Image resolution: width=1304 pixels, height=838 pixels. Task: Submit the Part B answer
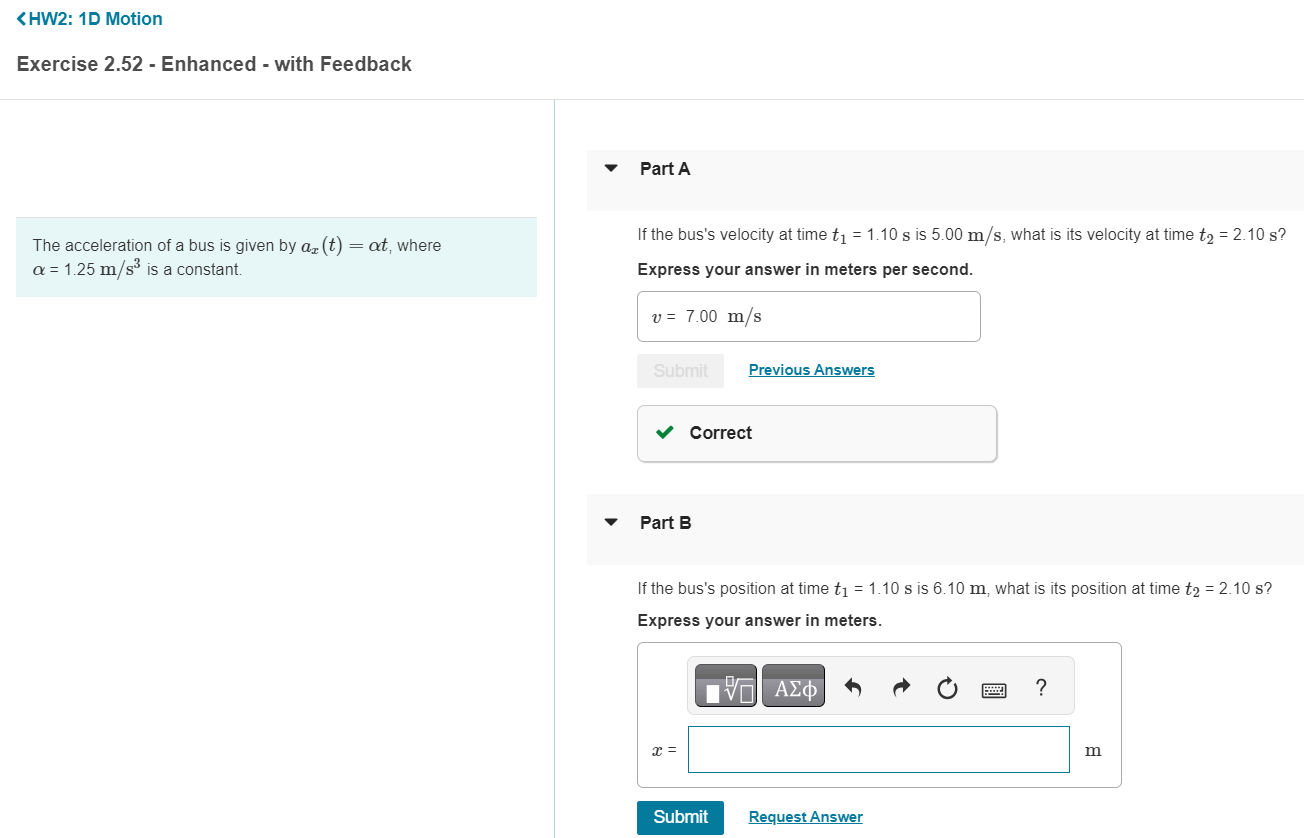680,817
